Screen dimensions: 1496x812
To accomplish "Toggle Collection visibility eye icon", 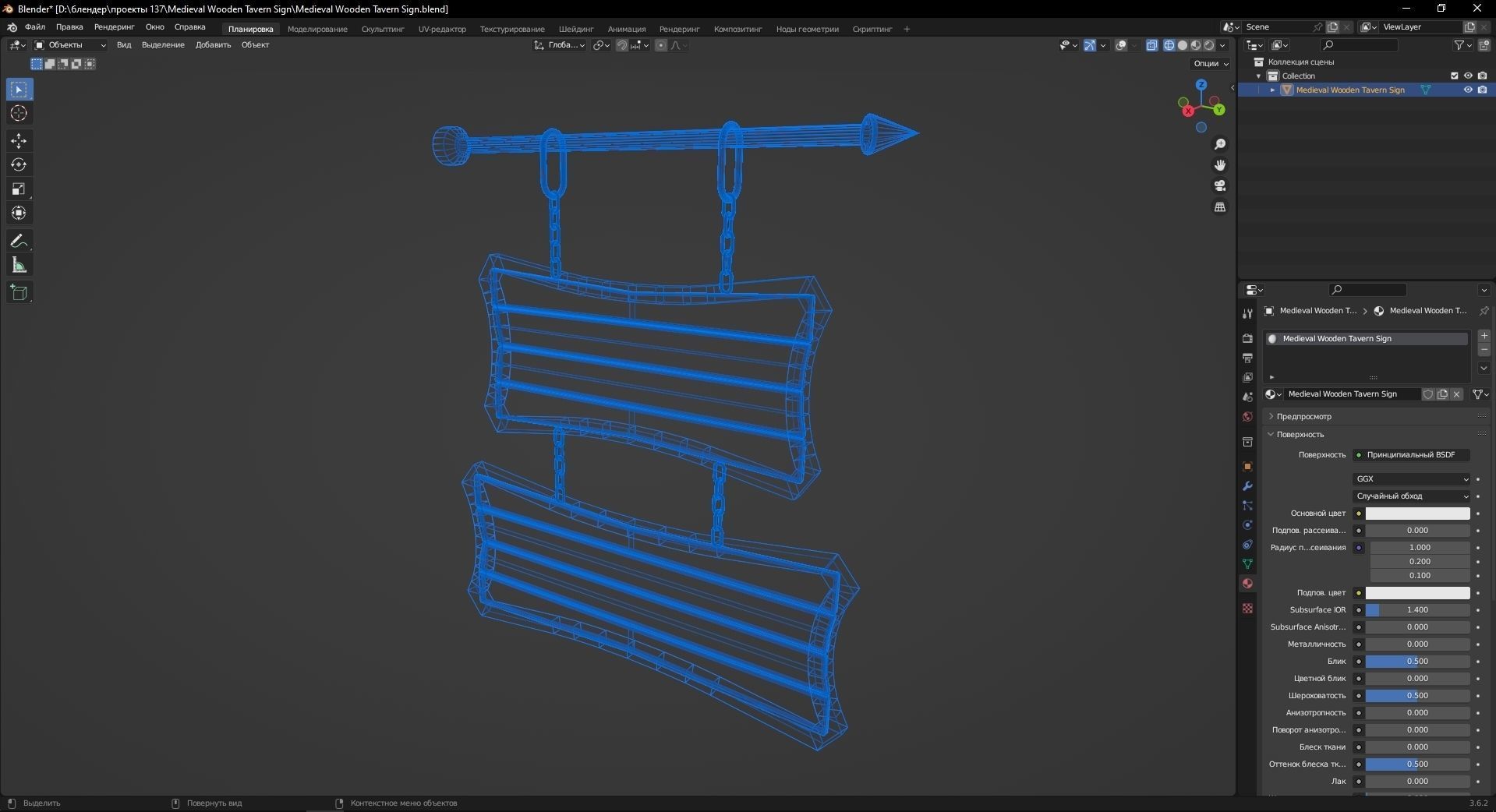I will (1468, 76).
